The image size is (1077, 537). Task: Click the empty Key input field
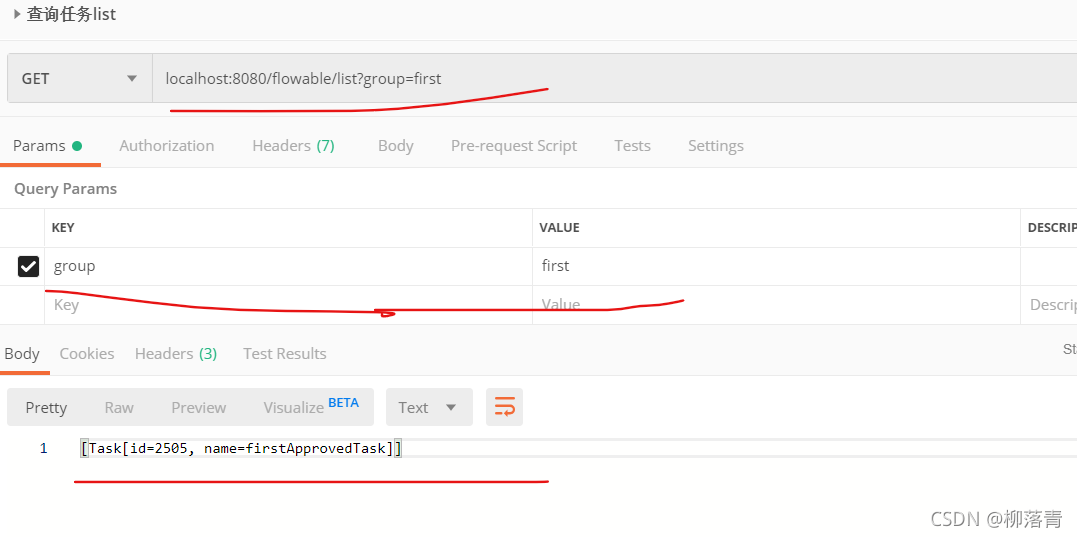(288, 305)
